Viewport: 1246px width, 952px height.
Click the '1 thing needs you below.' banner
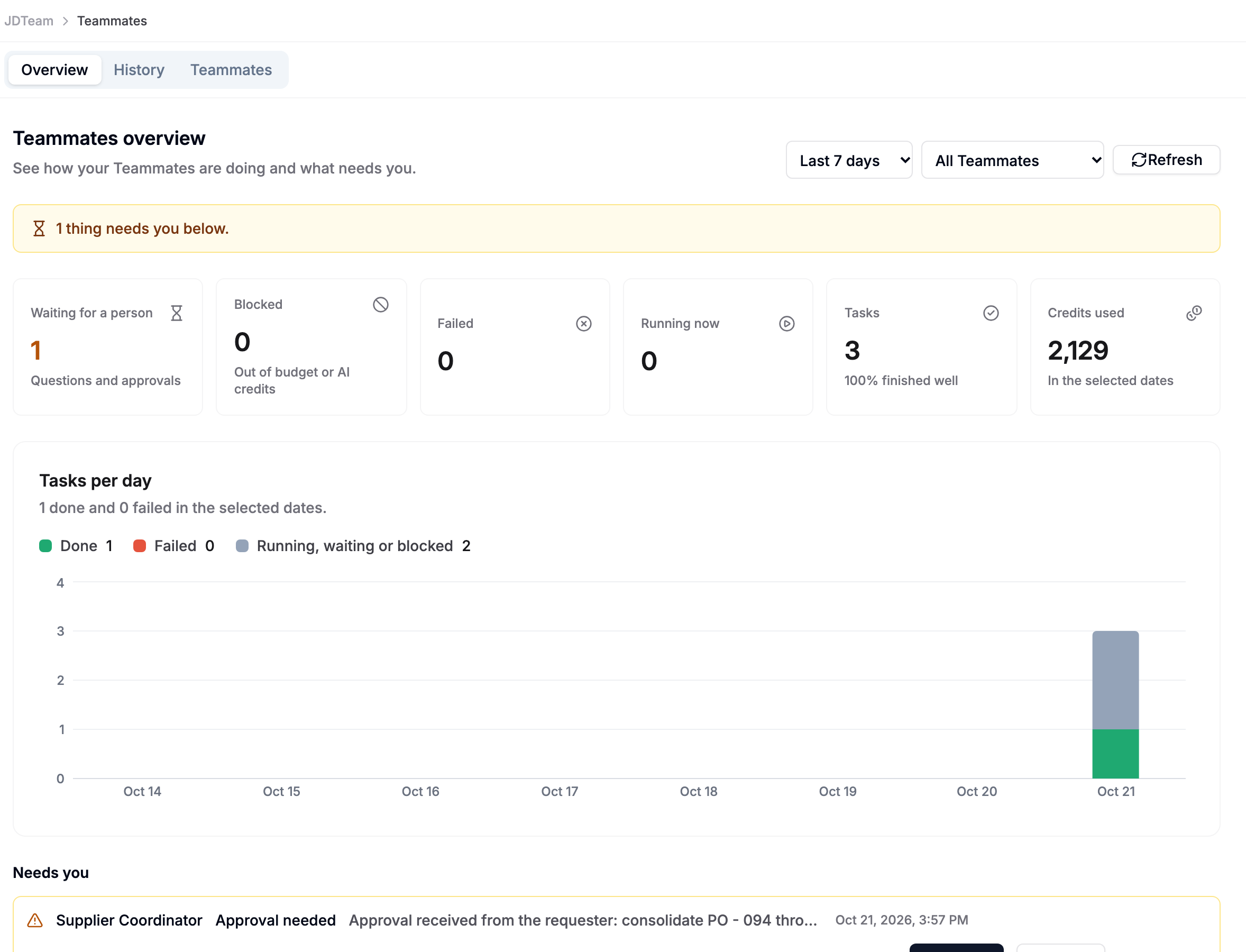617,228
